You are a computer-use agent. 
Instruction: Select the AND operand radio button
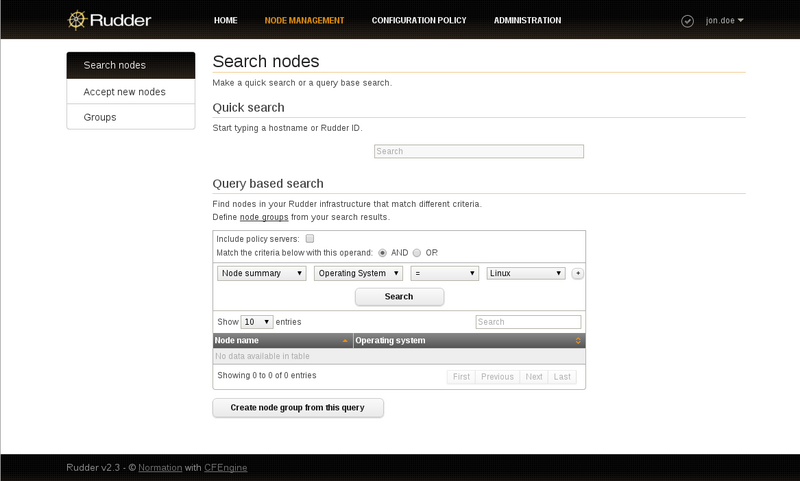coord(382,253)
